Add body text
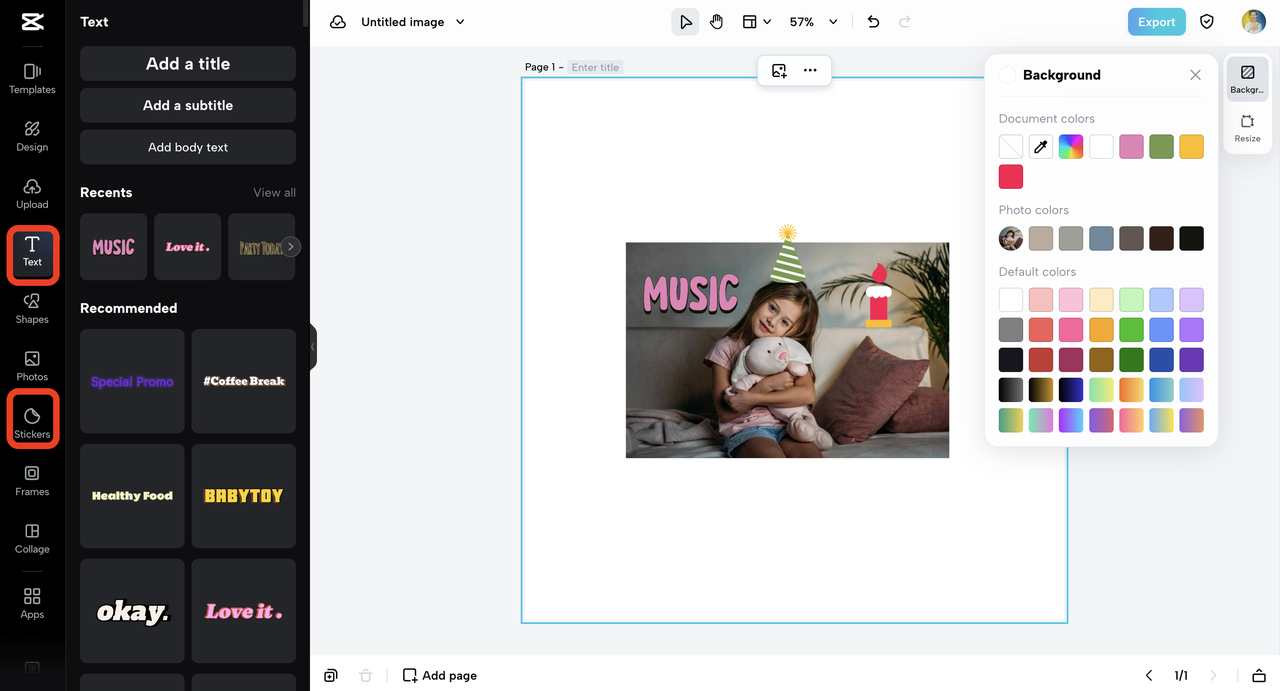Screen dimensions: 1280x691 point(188,147)
